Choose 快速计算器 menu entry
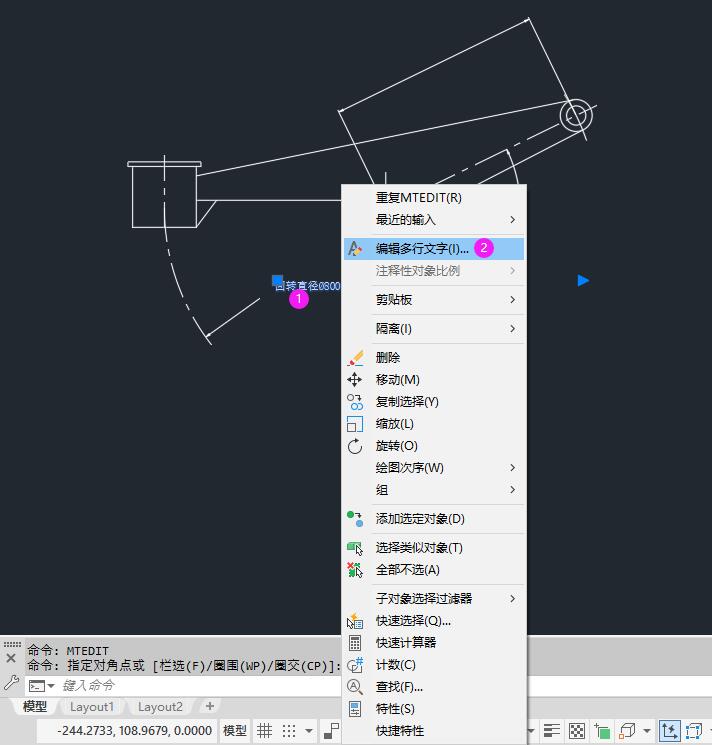Screen dimensions: 712x745 (x=434, y=643)
